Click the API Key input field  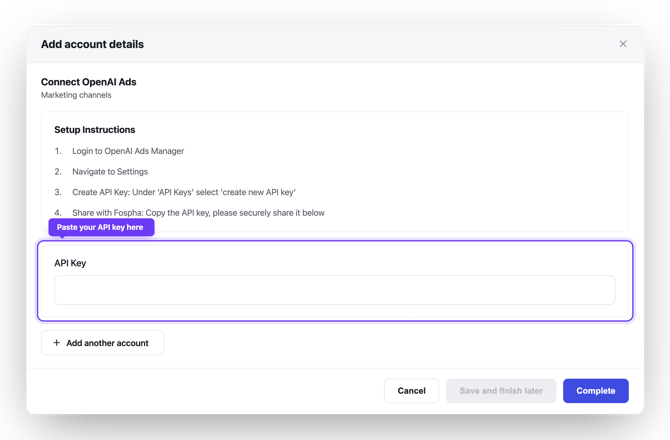(x=335, y=290)
